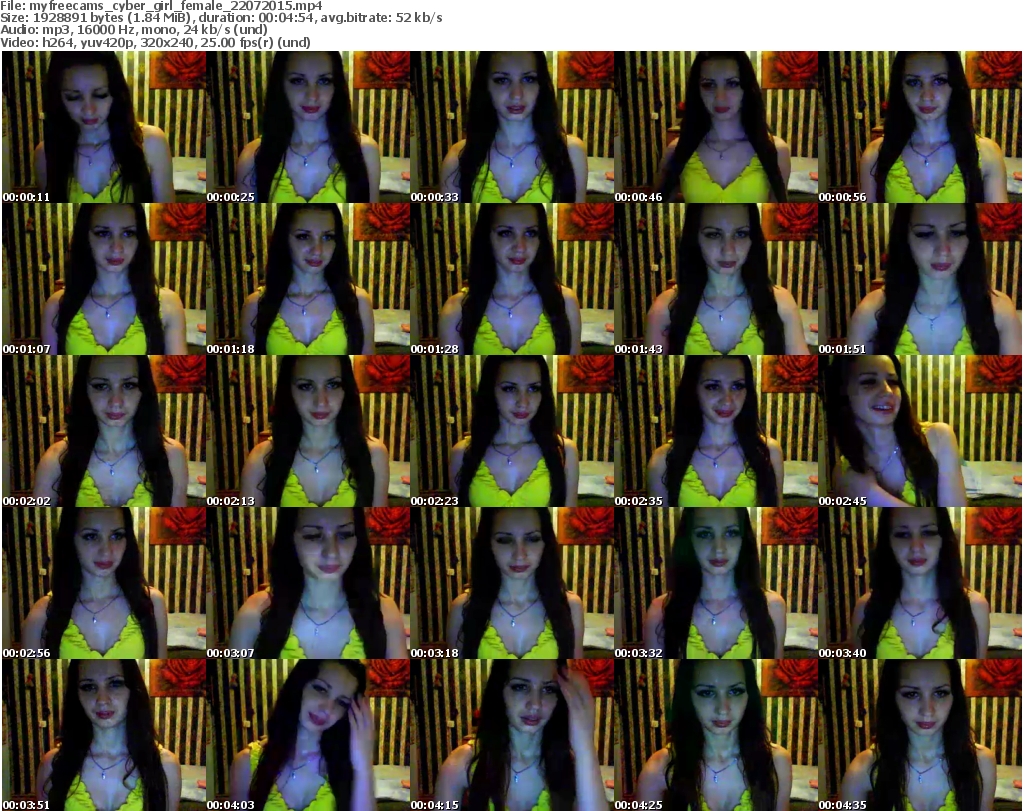Open the frame at timestamp 00:01:28

[x=512, y=279]
